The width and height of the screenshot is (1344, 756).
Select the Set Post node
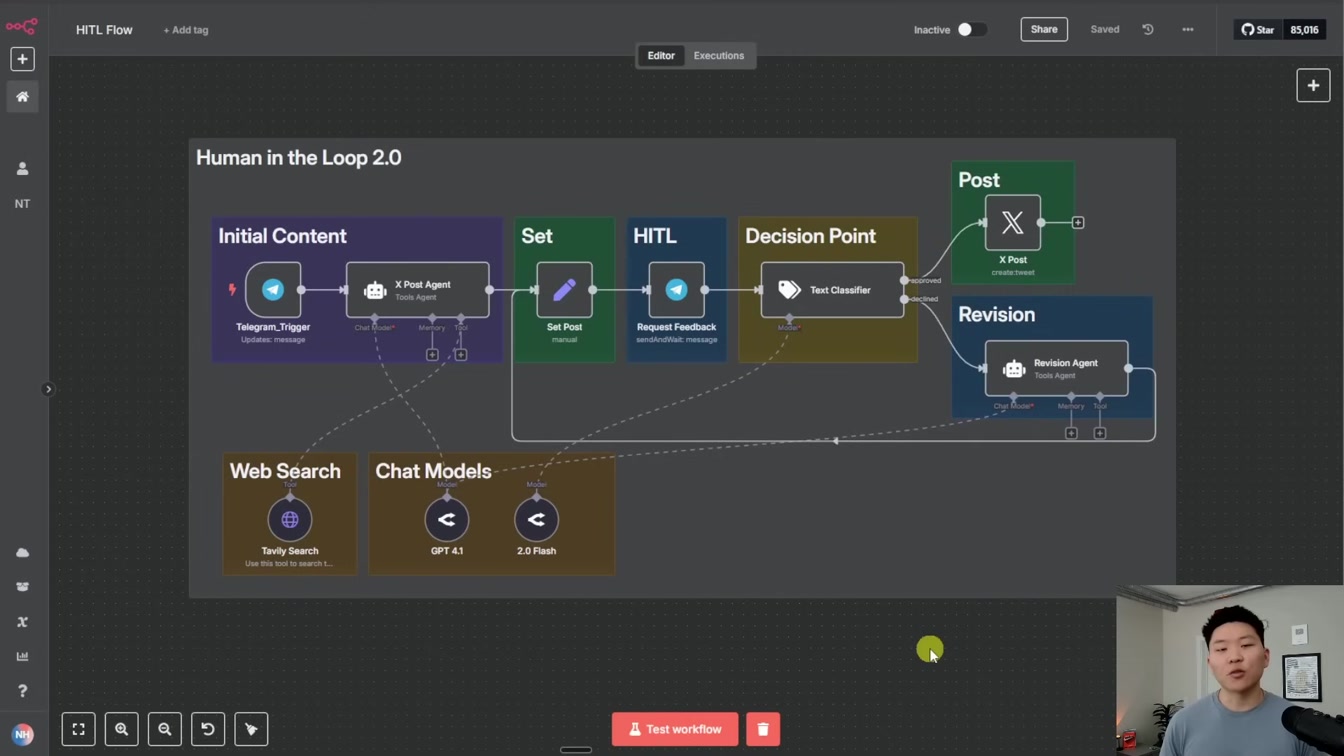564,290
